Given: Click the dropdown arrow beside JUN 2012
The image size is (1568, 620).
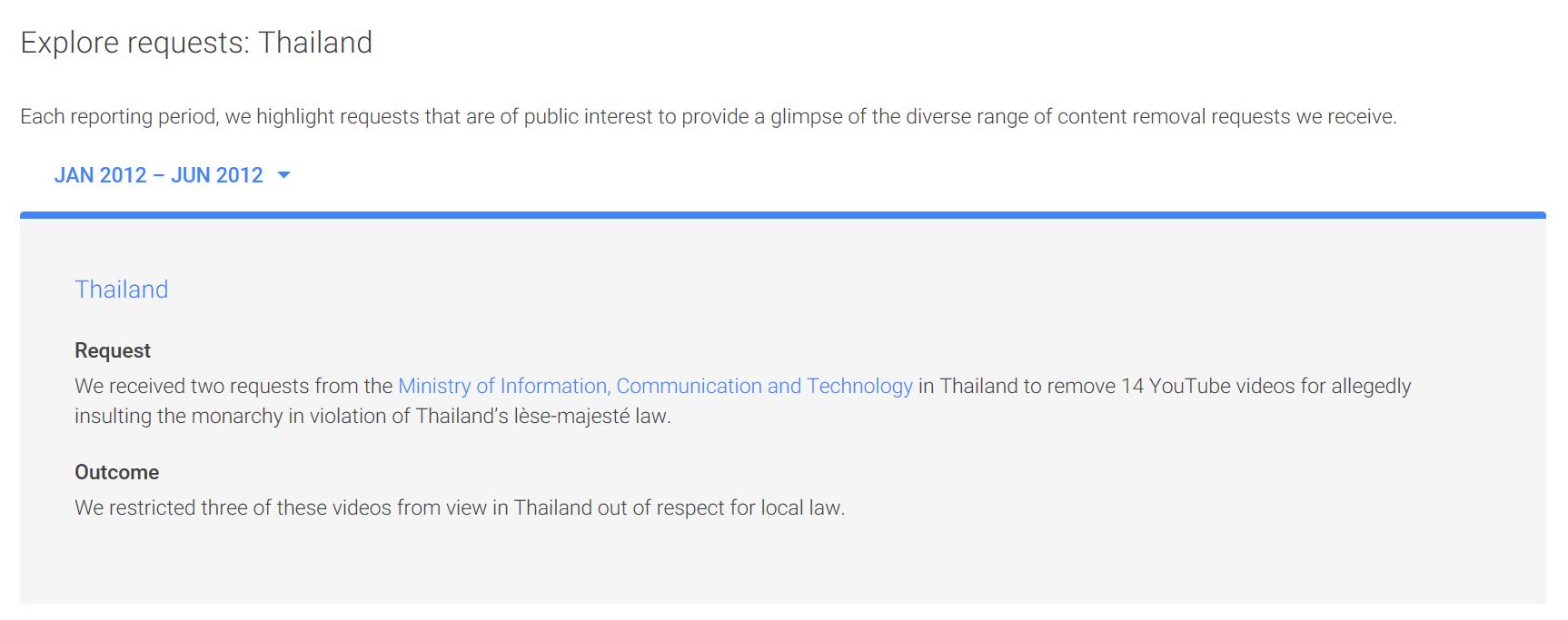Looking at the screenshot, I should 283,175.
